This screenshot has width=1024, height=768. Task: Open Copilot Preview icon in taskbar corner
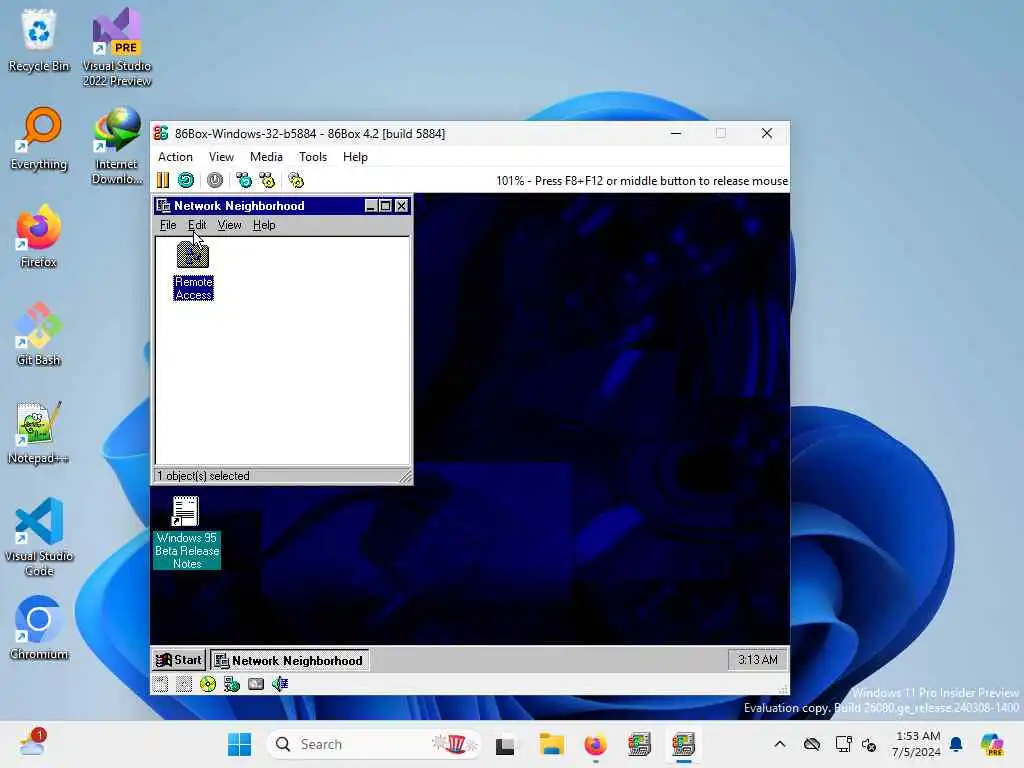pyautogui.click(x=991, y=744)
